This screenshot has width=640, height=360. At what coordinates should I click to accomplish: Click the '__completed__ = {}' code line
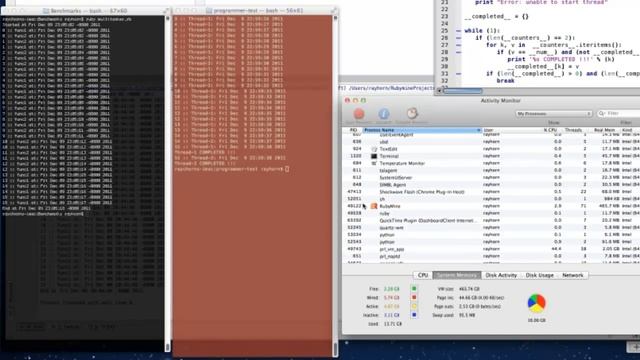click(x=496, y=16)
